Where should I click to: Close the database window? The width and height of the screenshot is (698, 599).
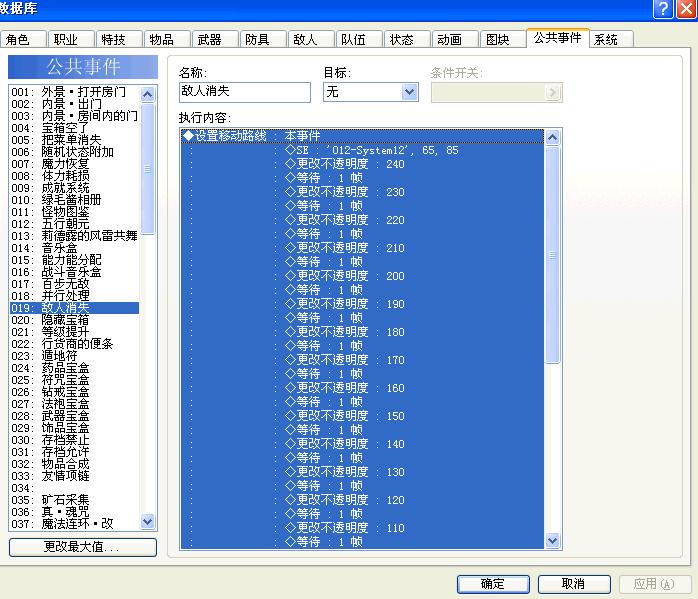click(x=686, y=8)
